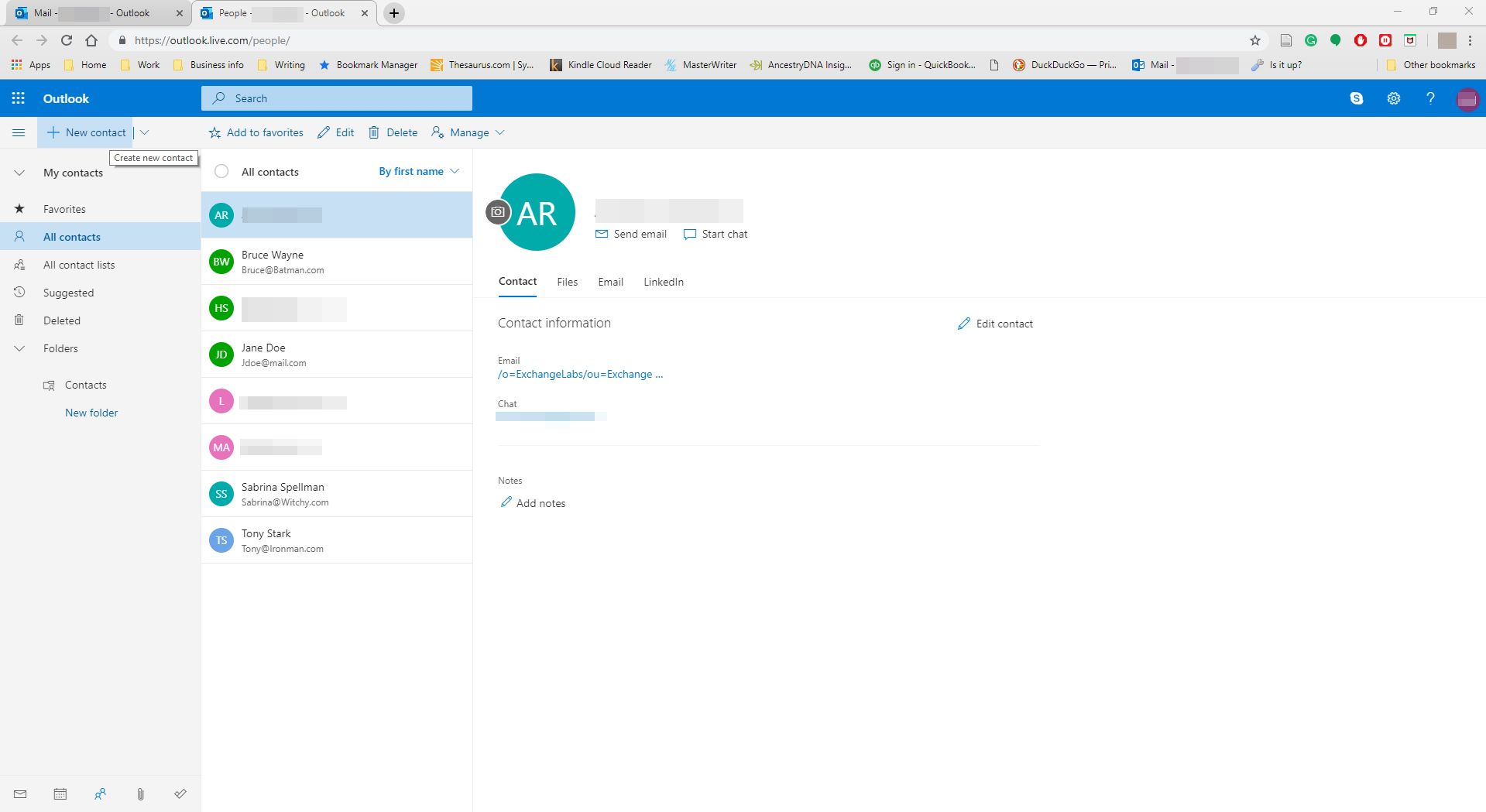Select the Tony Stark contact

pos(337,540)
